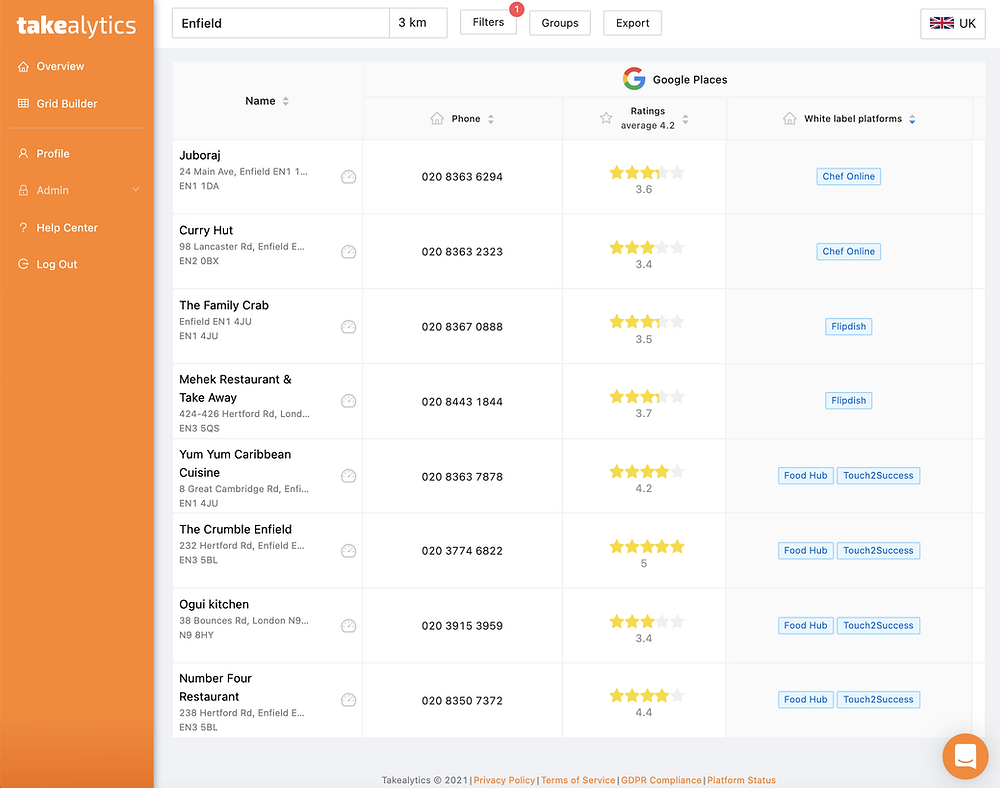Open Admin section in sidebar

[x=52, y=190]
